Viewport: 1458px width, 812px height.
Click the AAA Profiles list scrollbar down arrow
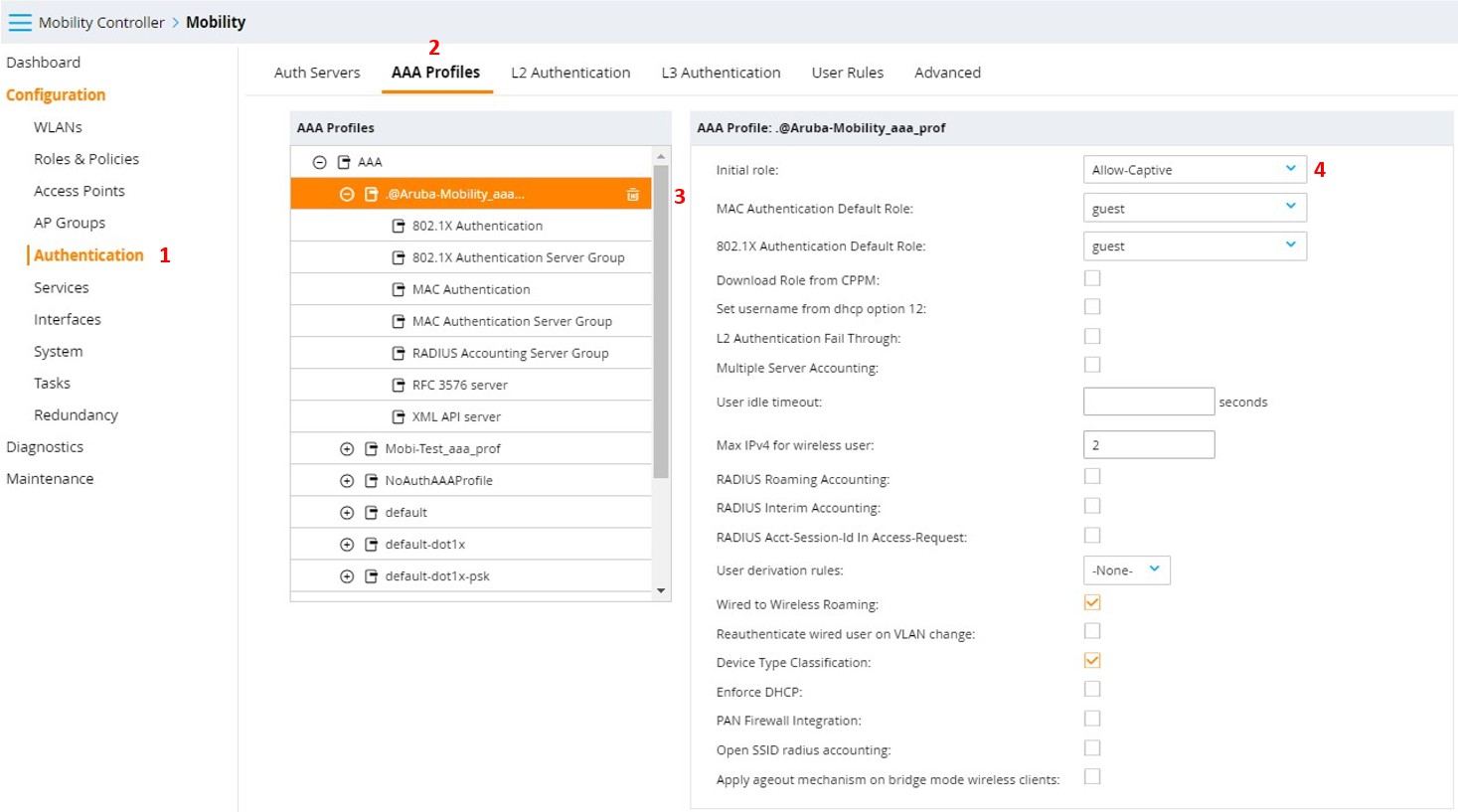661,591
